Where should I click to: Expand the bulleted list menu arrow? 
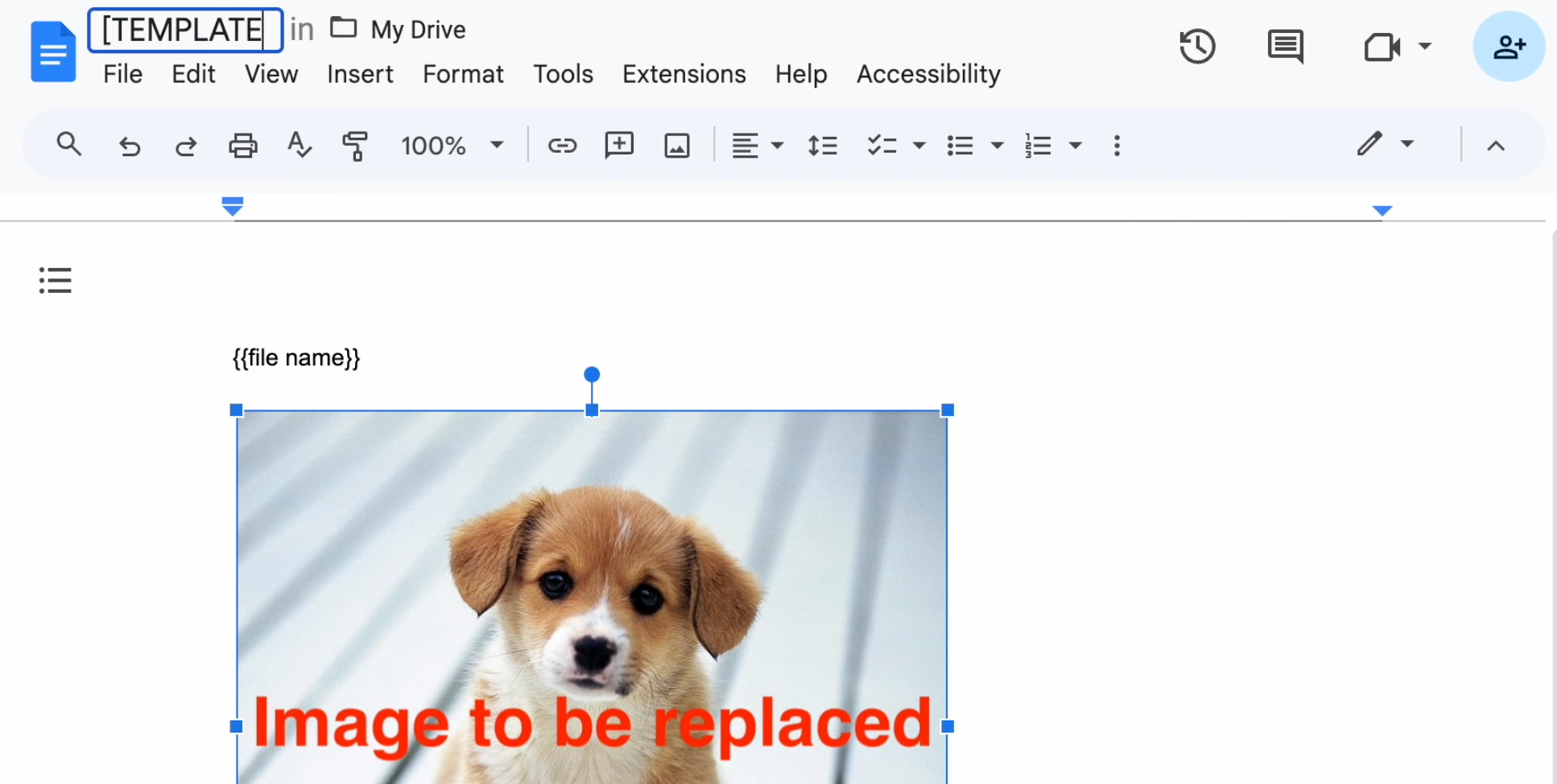[x=997, y=146]
